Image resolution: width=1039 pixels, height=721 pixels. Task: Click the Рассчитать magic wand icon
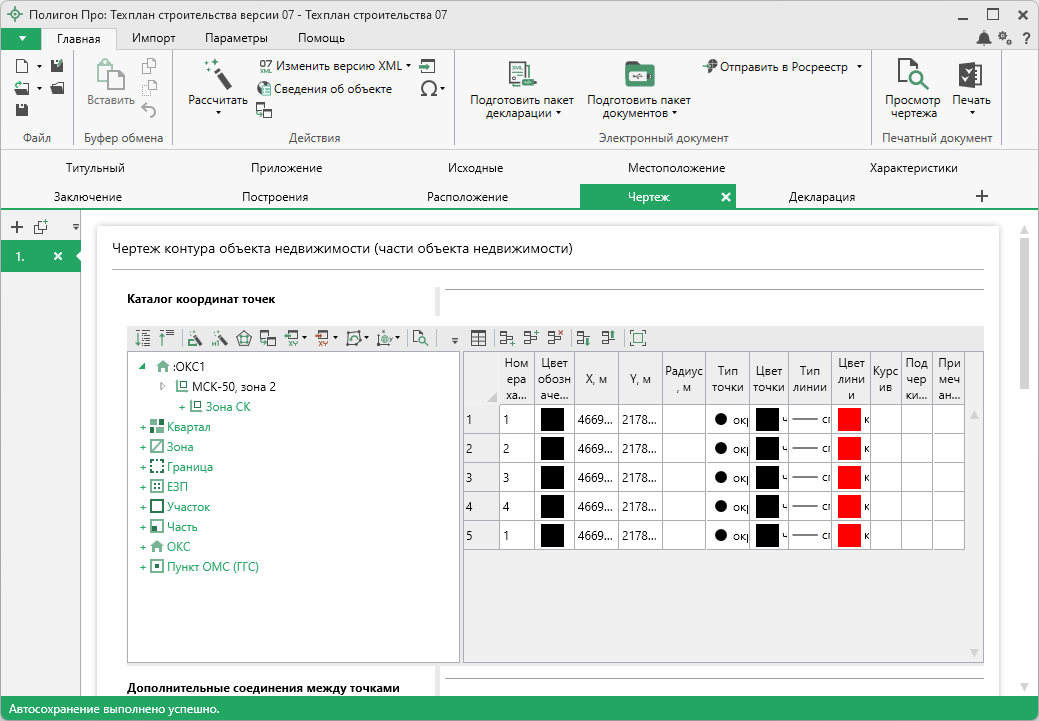click(217, 75)
